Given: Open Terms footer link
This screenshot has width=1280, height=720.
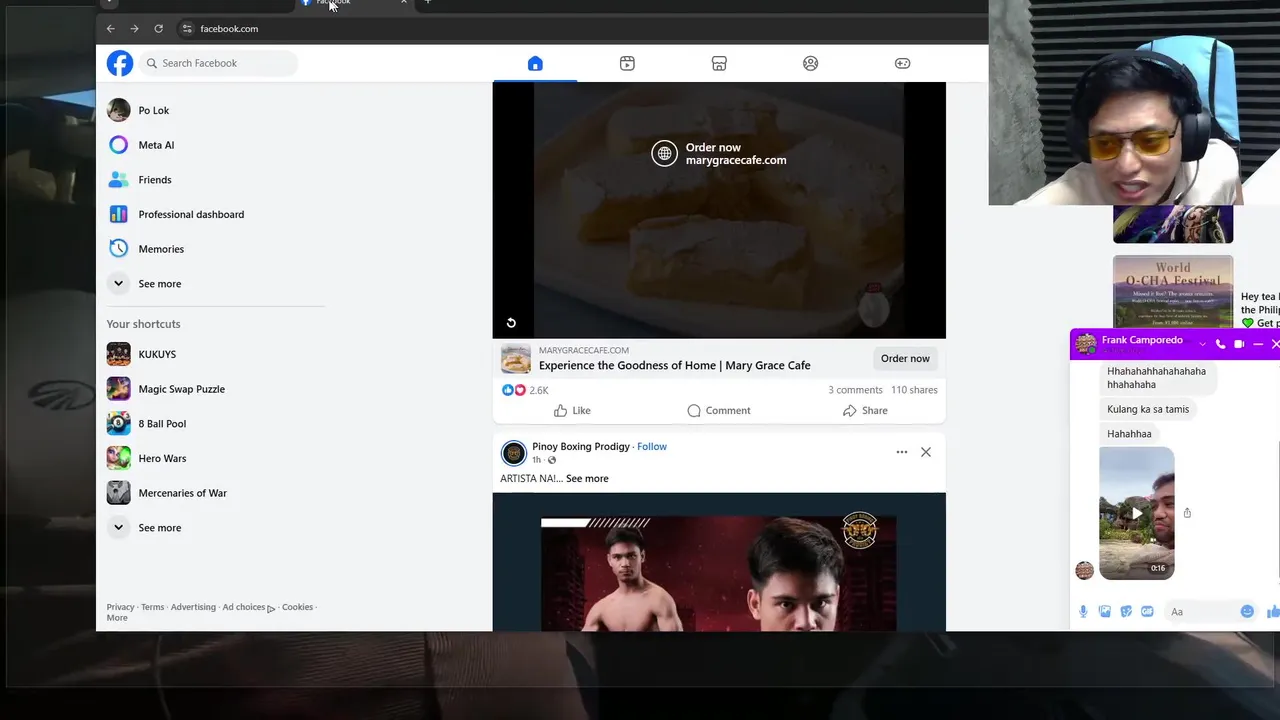Looking at the screenshot, I should (152, 607).
